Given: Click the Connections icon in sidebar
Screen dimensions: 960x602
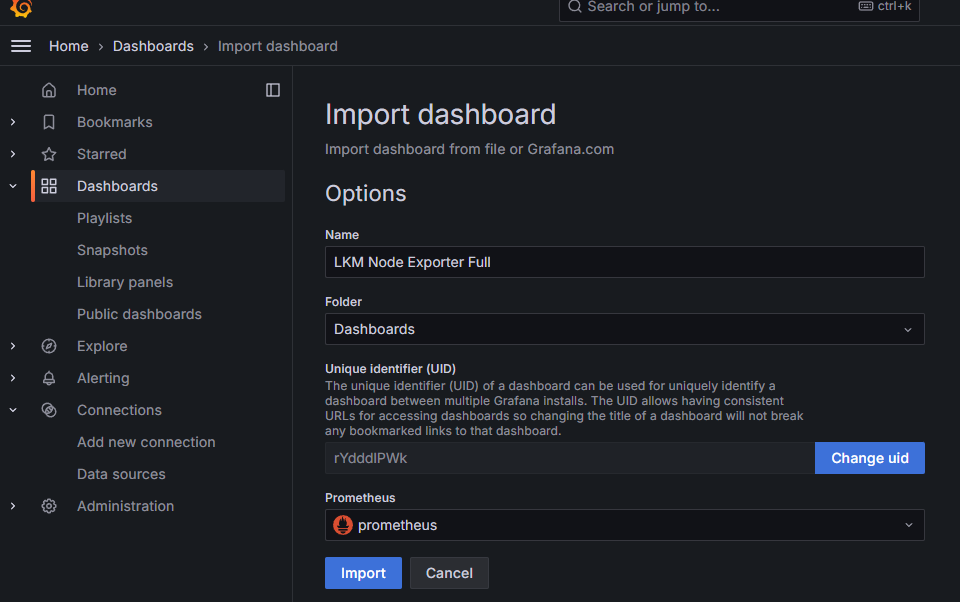Looking at the screenshot, I should click(x=49, y=410).
